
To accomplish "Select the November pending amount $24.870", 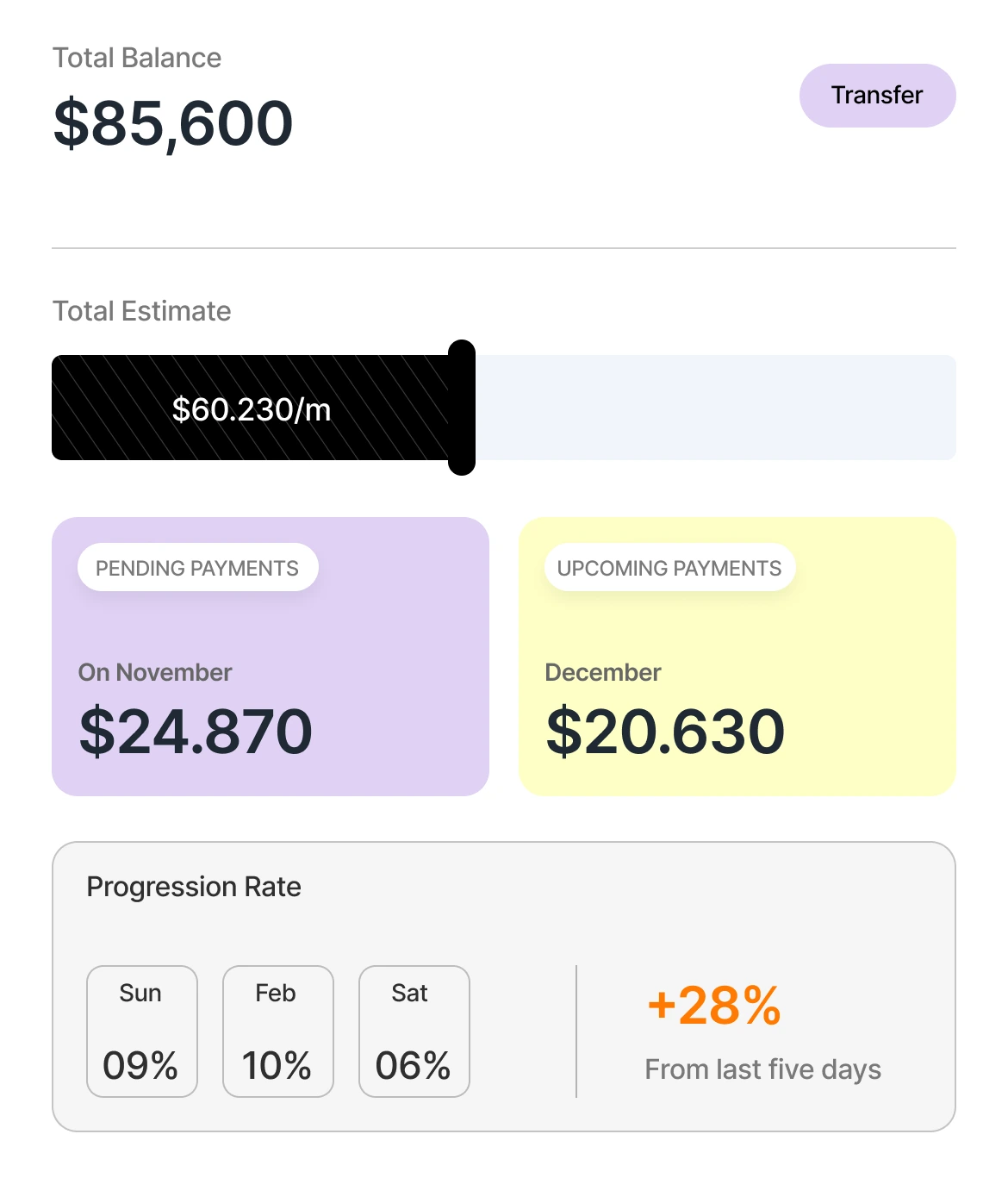I will coord(195,731).
